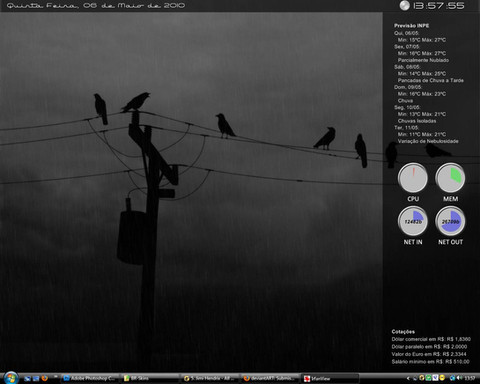Open the Sins Hendrix taskbar button

pos(210,378)
